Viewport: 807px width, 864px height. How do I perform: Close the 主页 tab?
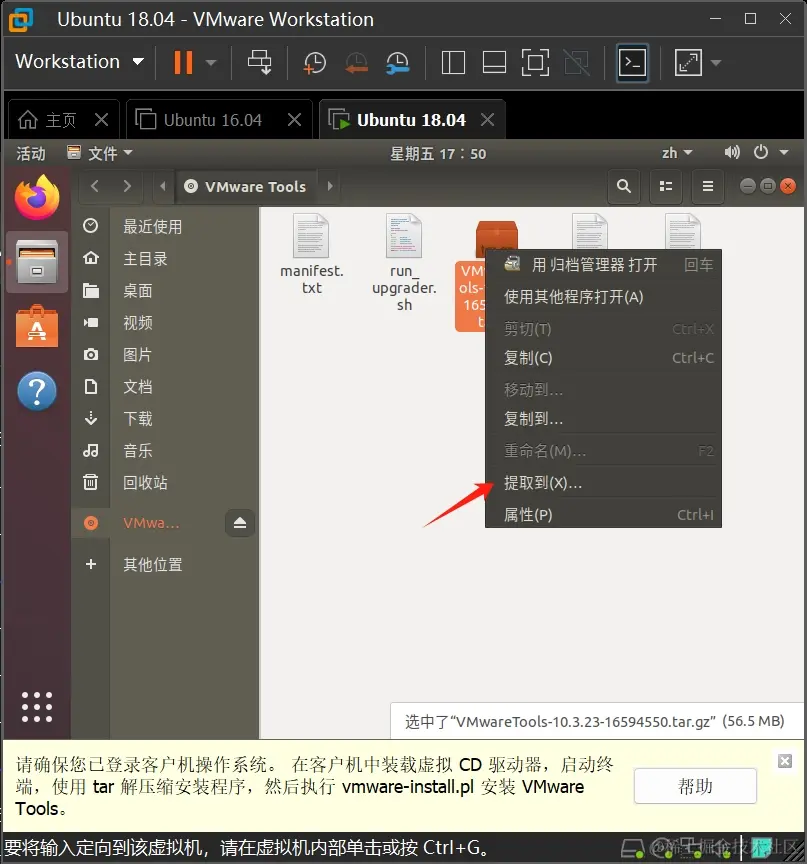pos(101,120)
